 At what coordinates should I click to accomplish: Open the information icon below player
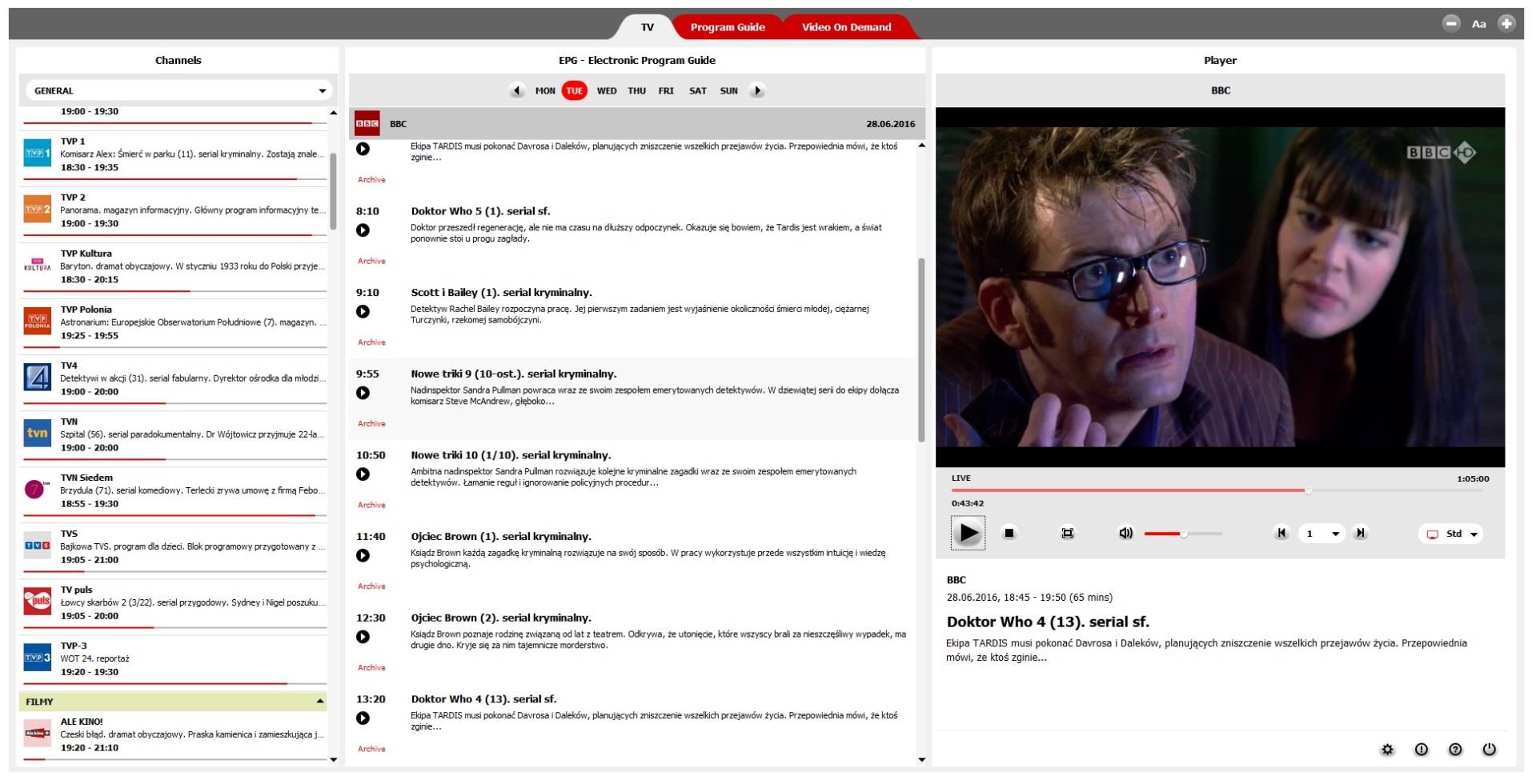[x=1421, y=750]
